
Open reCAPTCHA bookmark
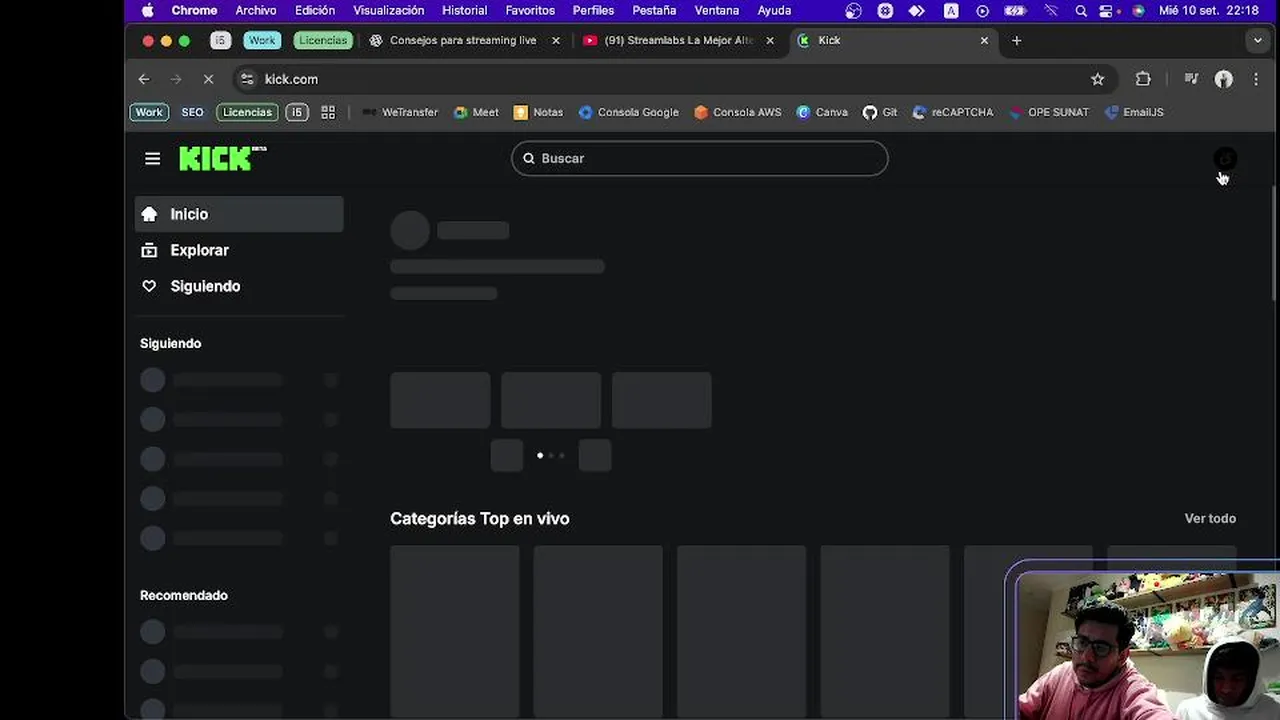point(953,112)
